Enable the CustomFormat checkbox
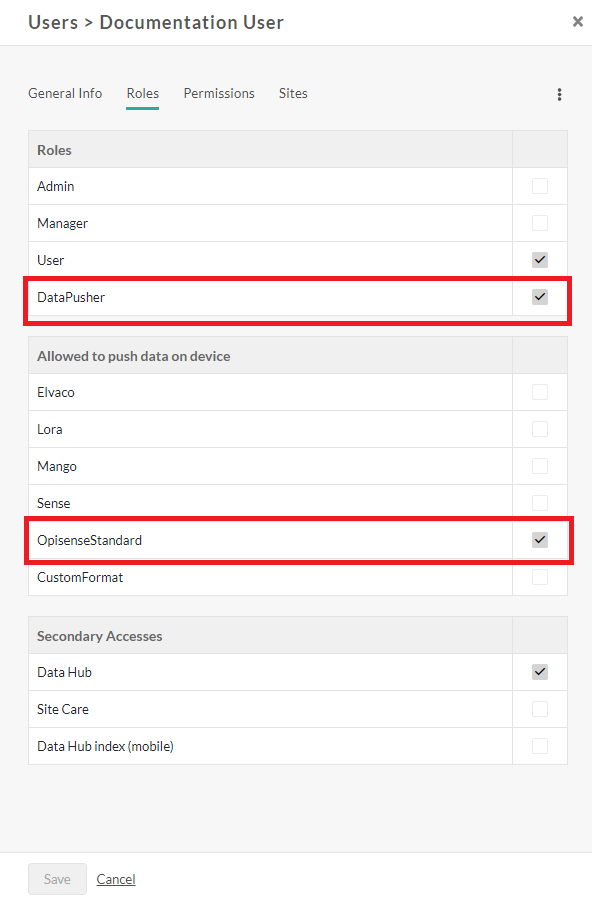Viewport: 592px width, 902px height. (x=539, y=576)
